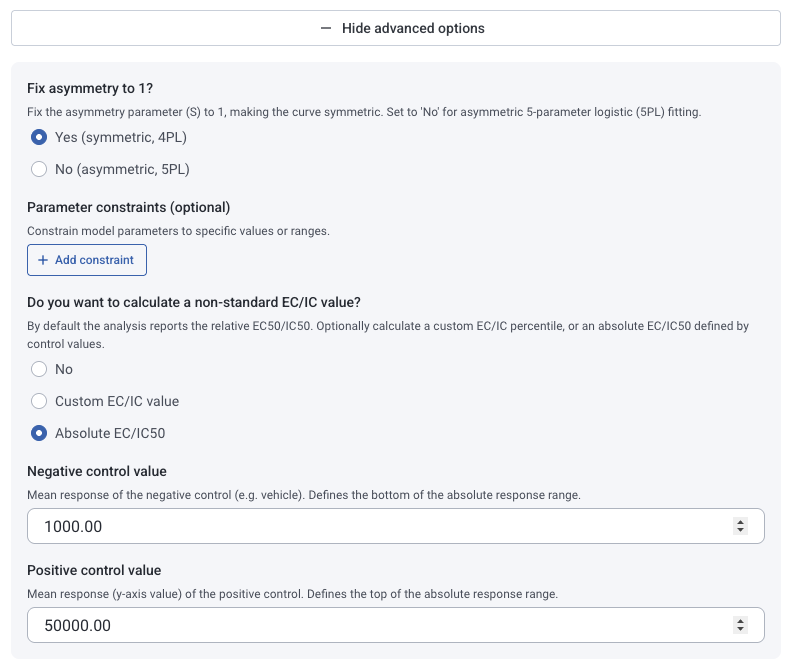This screenshot has height=666, width=794.
Task: Select Yes (symmetric, 4PL) radio option
Action: tap(39, 137)
